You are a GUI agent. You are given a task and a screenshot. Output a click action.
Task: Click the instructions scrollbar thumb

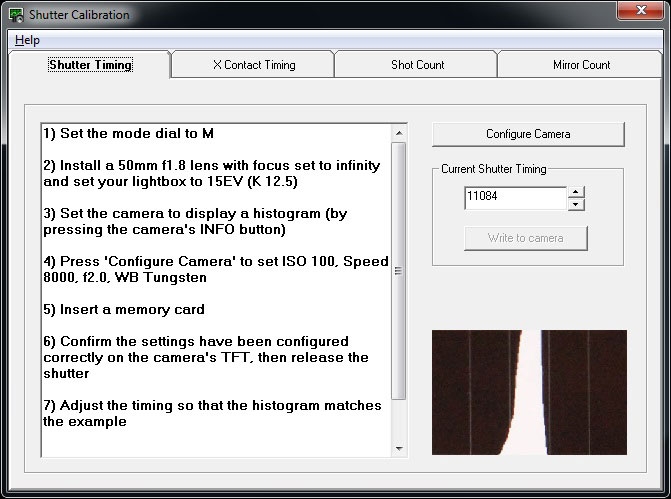(x=399, y=271)
